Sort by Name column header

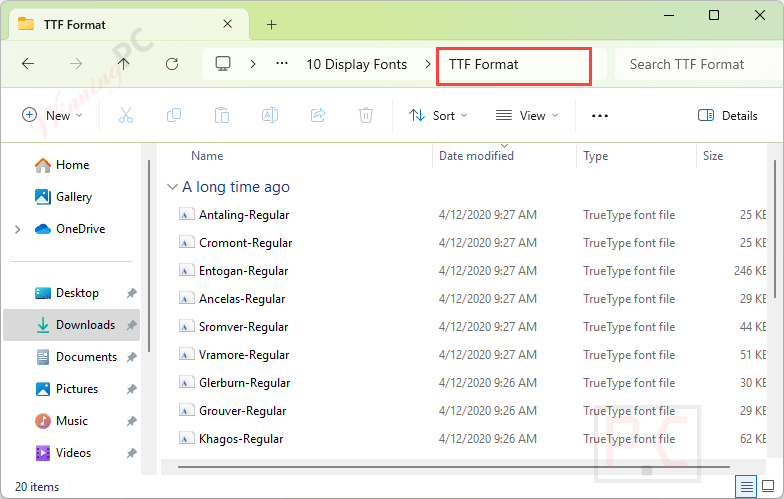point(207,156)
